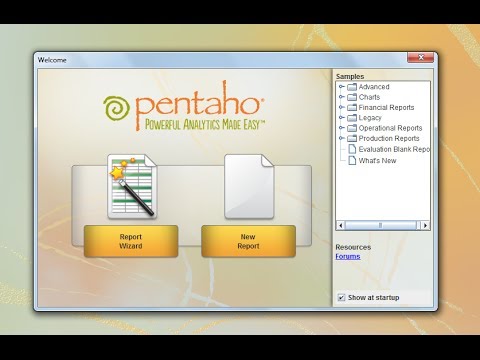Click the Advanced samples folder icon

click(352, 87)
